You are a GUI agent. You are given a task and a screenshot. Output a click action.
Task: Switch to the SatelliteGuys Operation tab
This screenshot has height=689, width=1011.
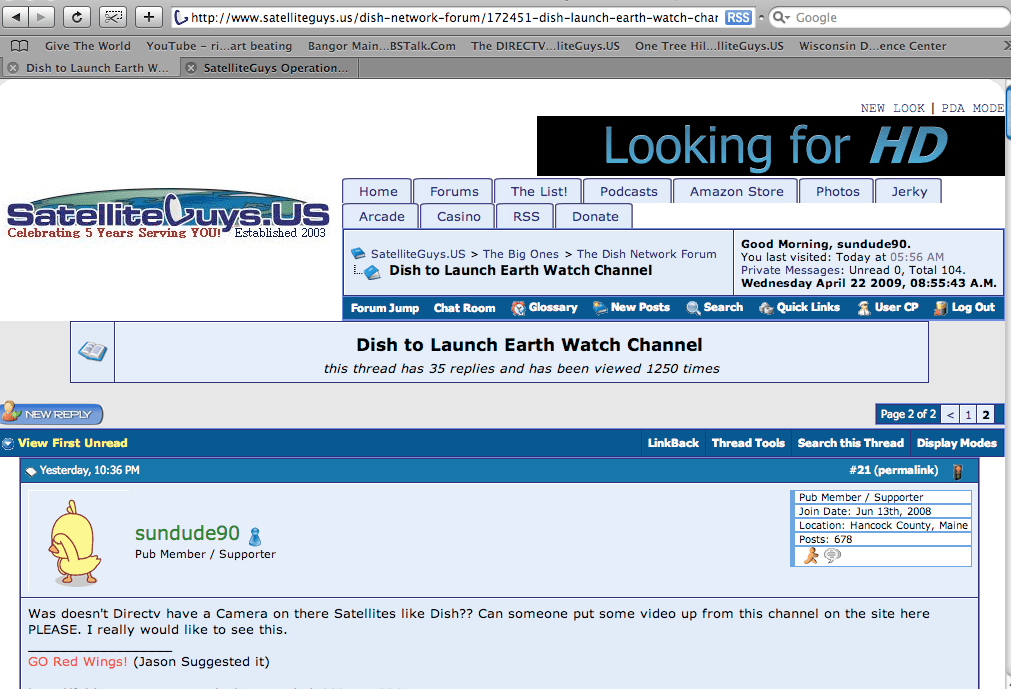coord(275,68)
